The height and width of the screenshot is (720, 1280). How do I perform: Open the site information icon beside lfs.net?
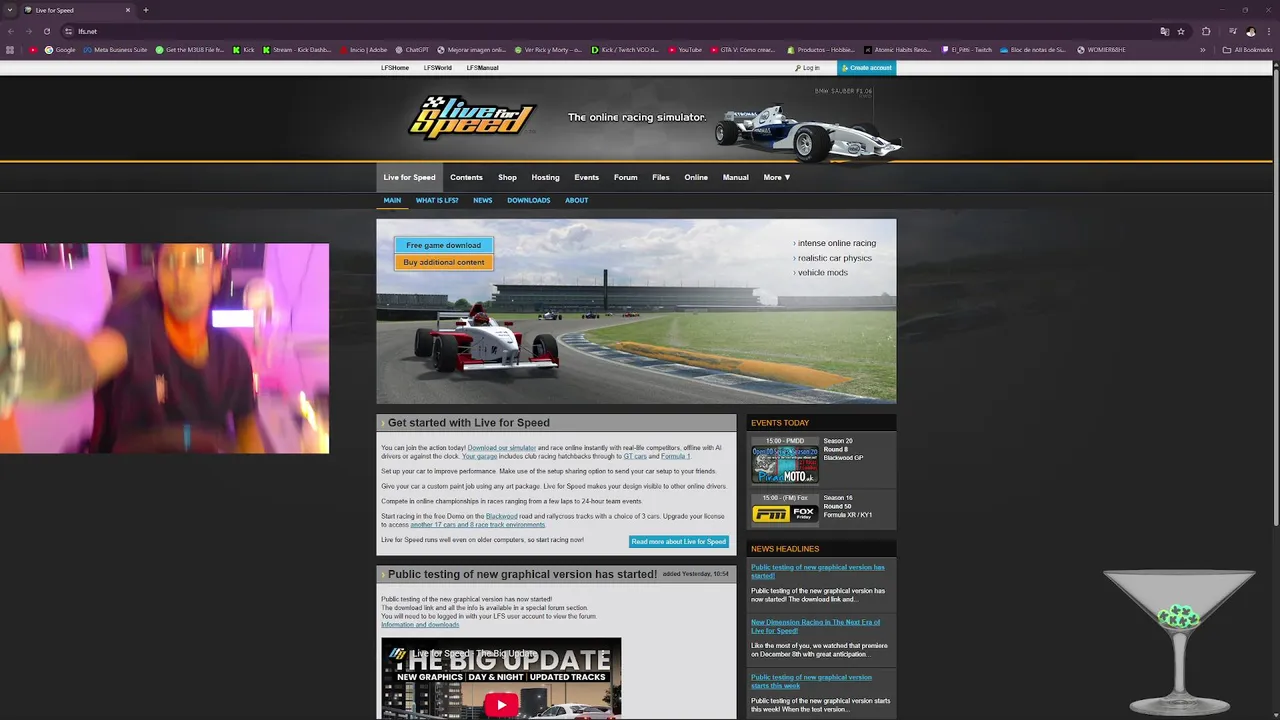pos(68,31)
